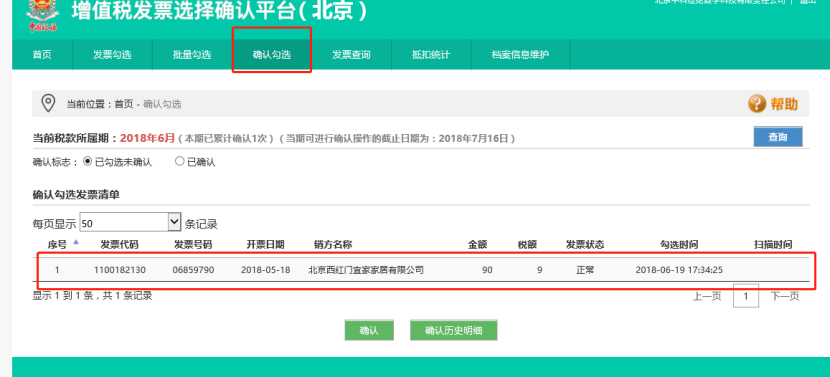This screenshot has height=377, width=830.
Task: Click 首页 in the breadcrumb
Action: pyautogui.click(x=124, y=104)
